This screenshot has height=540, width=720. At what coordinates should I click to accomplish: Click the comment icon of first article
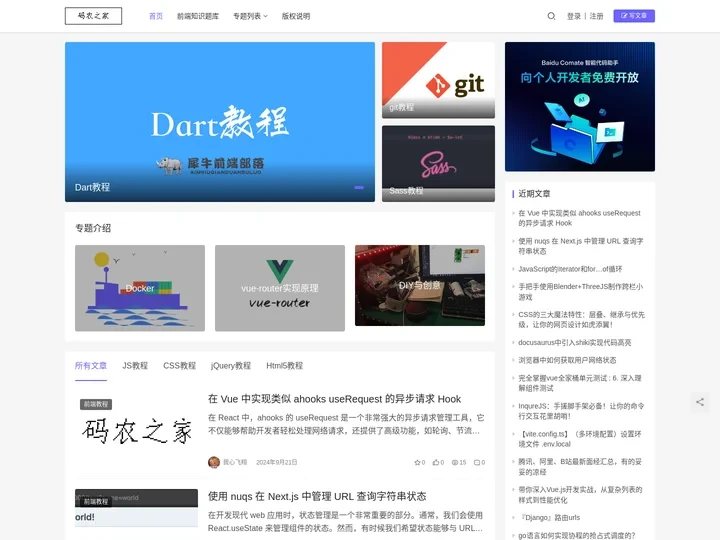(x=477, y=462)
